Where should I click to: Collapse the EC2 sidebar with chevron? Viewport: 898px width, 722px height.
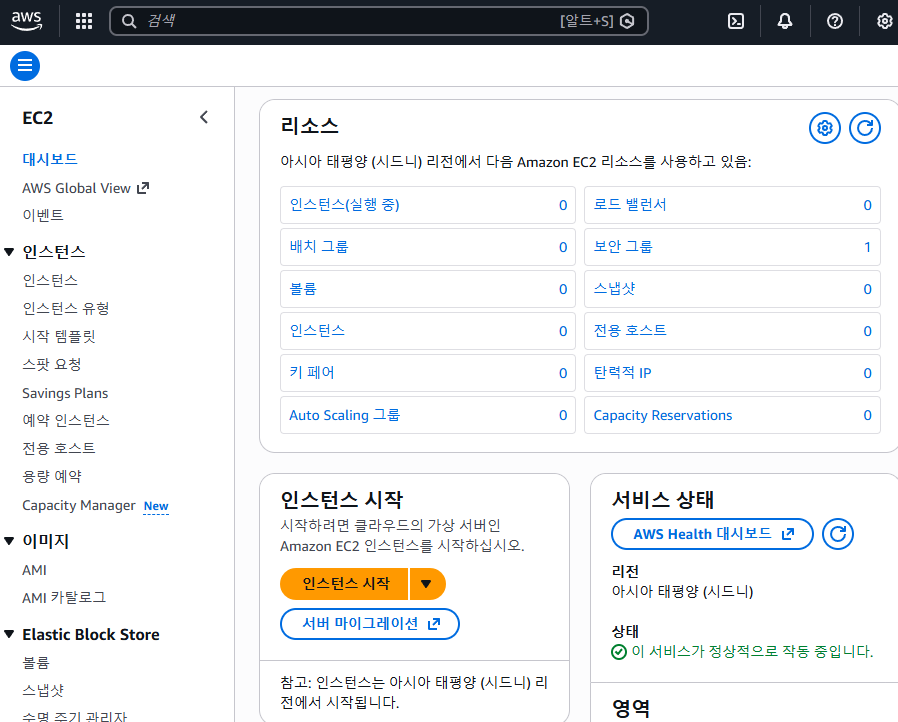pyautogui.click(x=204, y=117)
